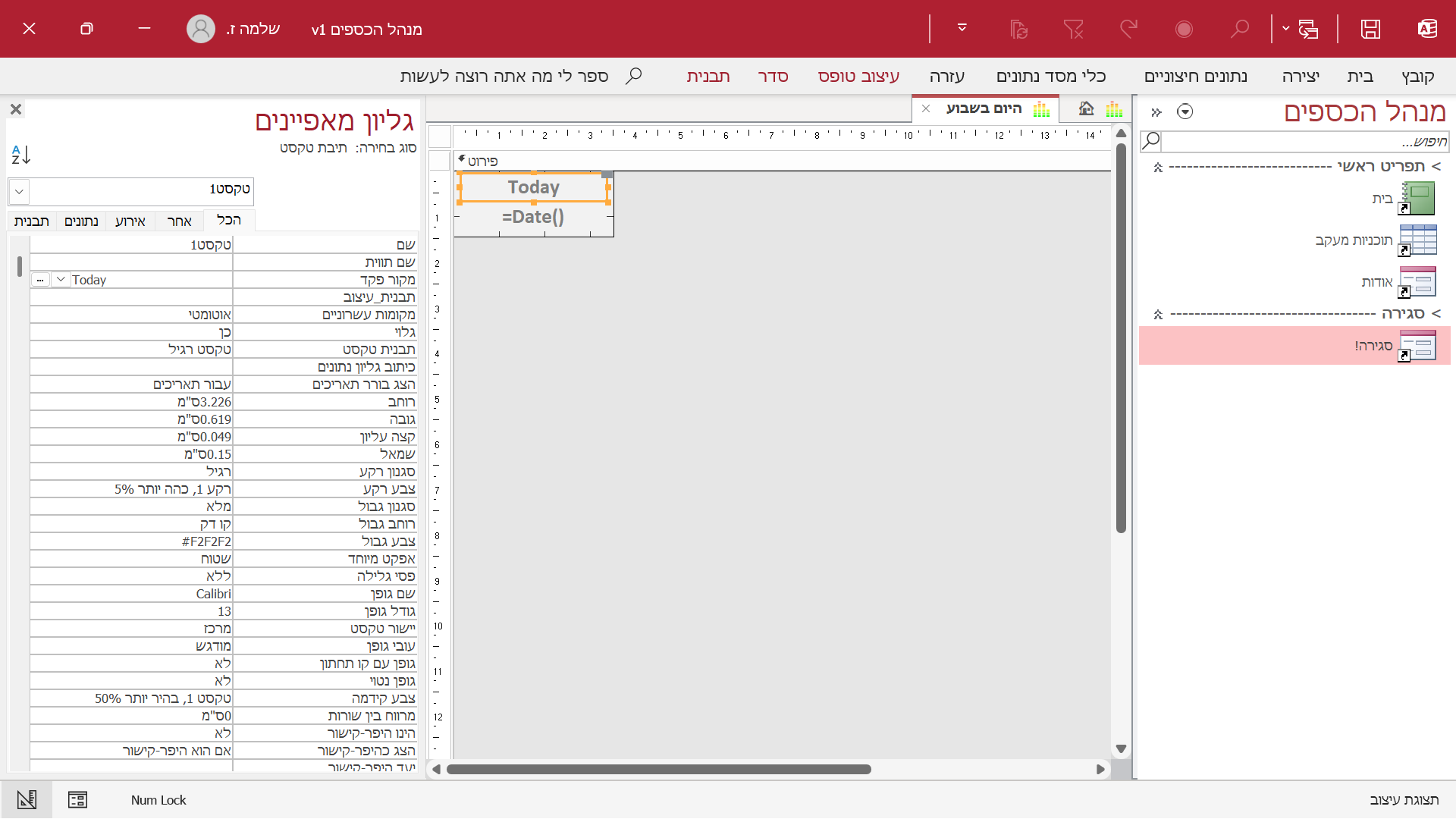Open the כלי מסד נתונים ribbon tab
The width and height of the screenshot is (1456, 819).
click(1051, 76)
